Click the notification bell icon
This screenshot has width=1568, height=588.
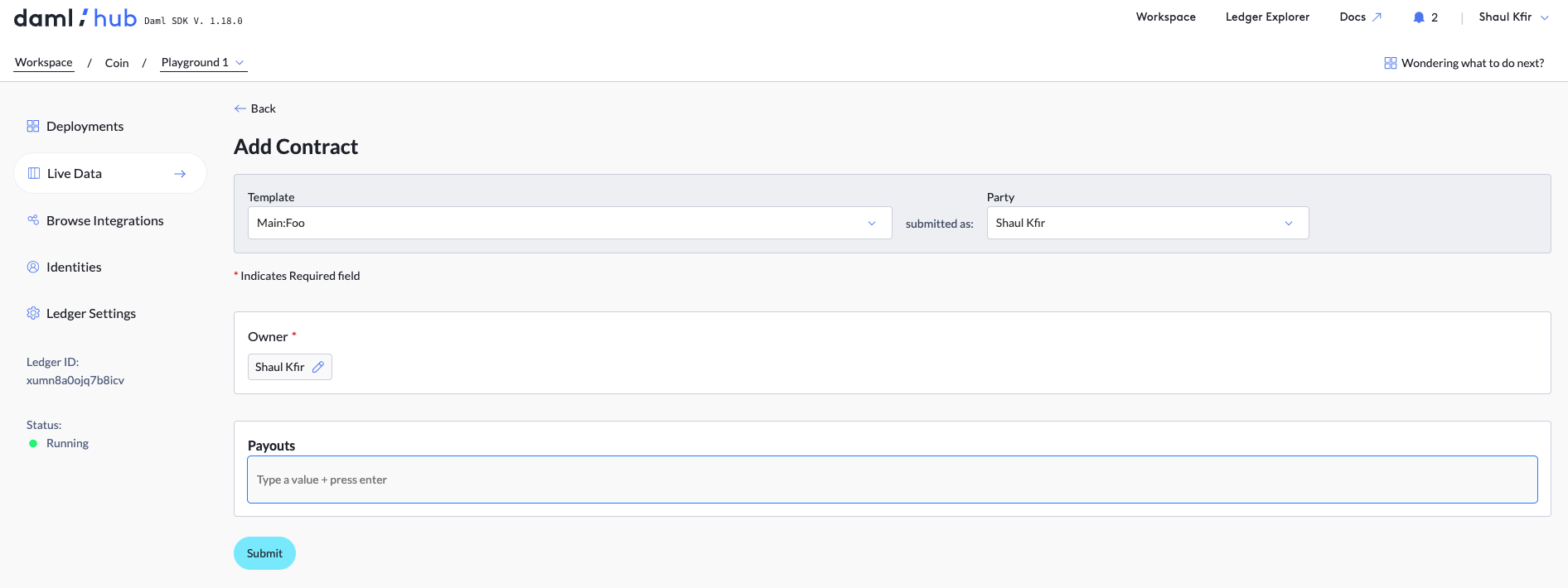tap(1419, 17)
